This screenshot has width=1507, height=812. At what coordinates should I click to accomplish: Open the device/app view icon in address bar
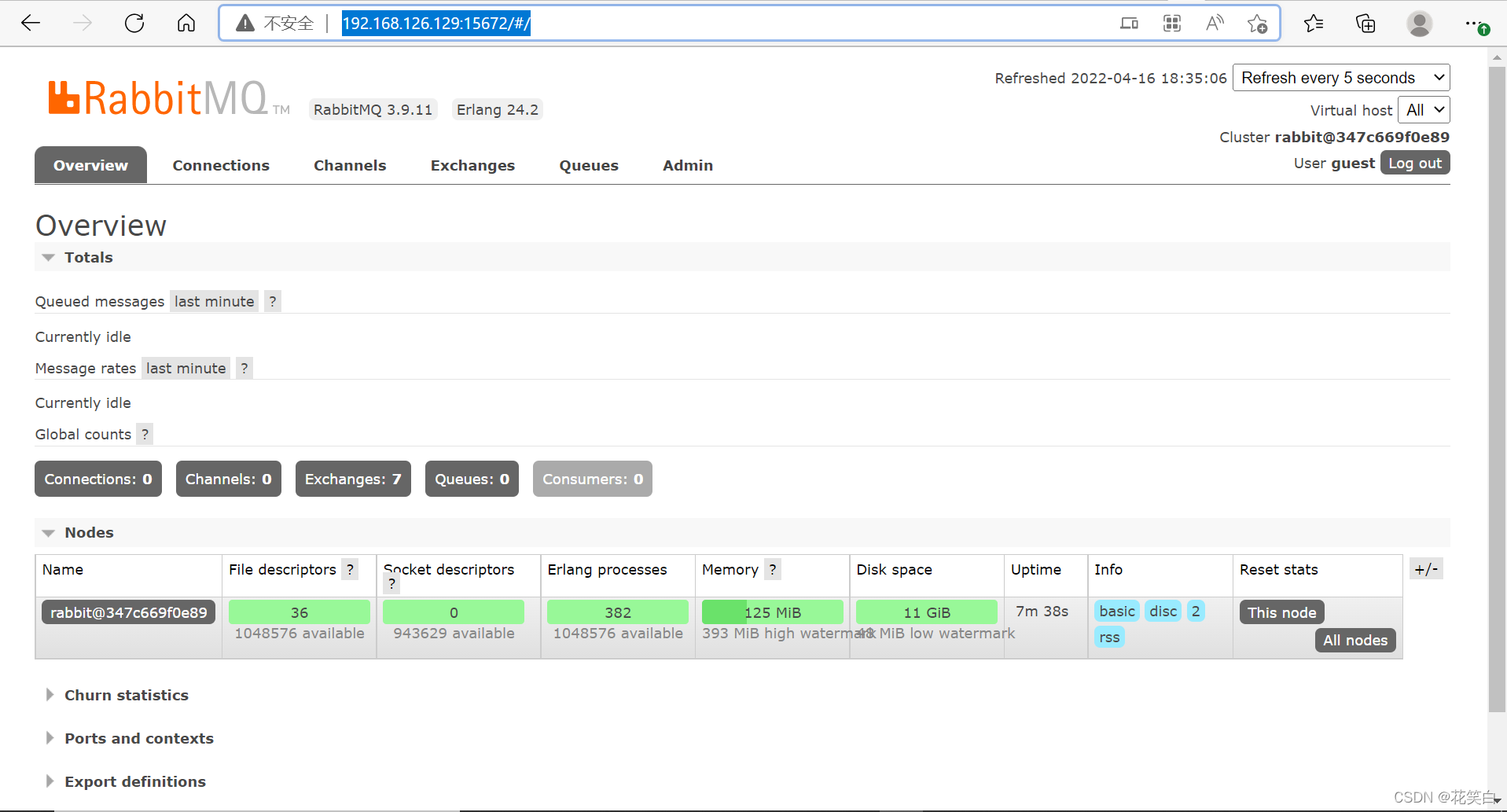tap(1129, 24)
